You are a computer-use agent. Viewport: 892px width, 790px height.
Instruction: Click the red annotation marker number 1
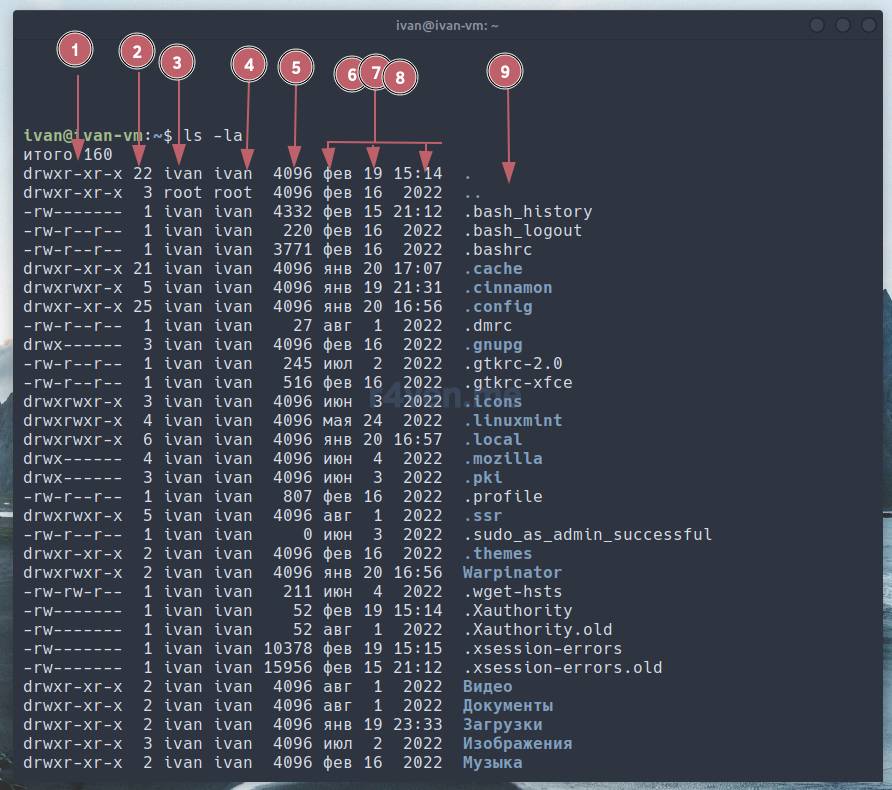pyautogui.click(x=76, y=51)
